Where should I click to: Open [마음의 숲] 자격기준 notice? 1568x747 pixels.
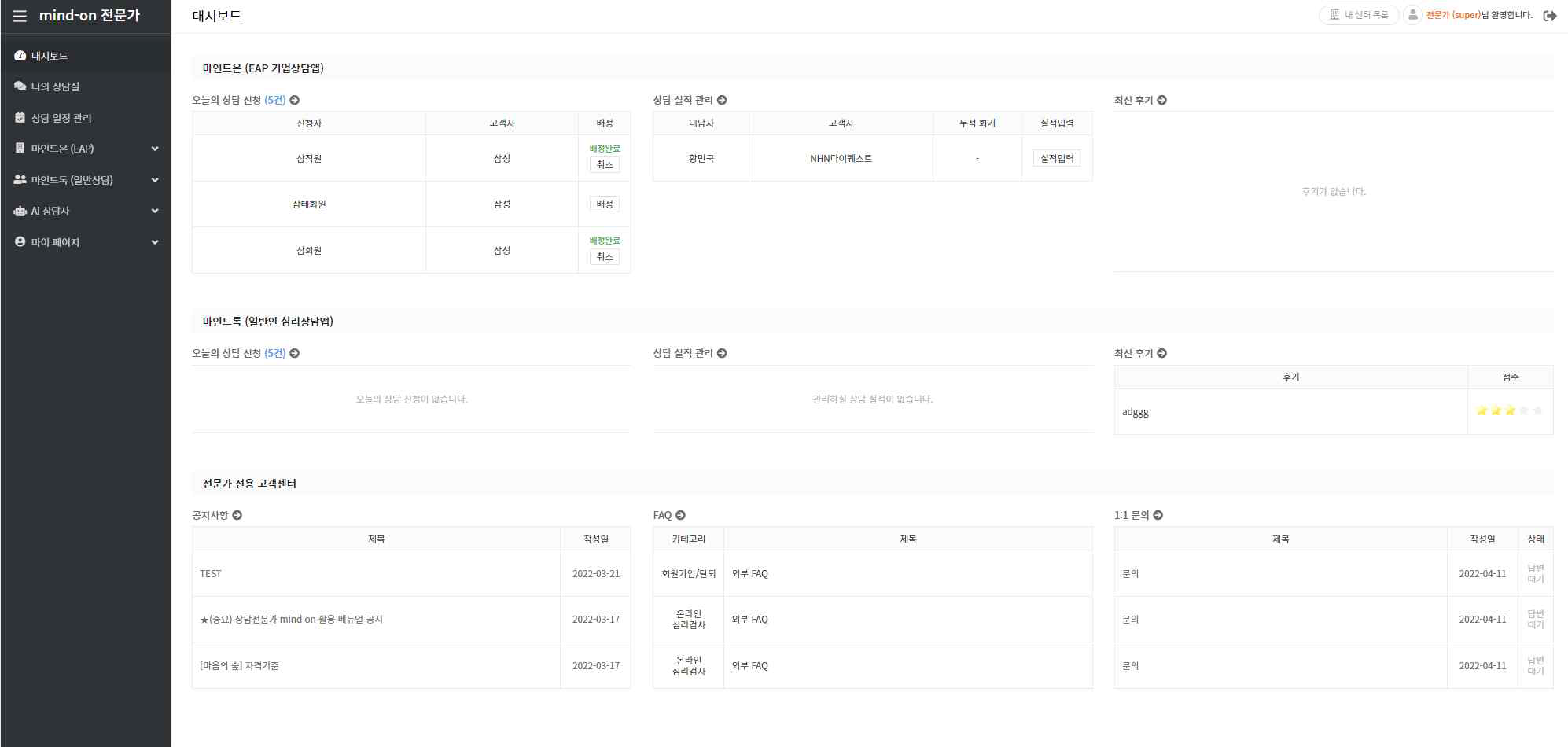240,666
